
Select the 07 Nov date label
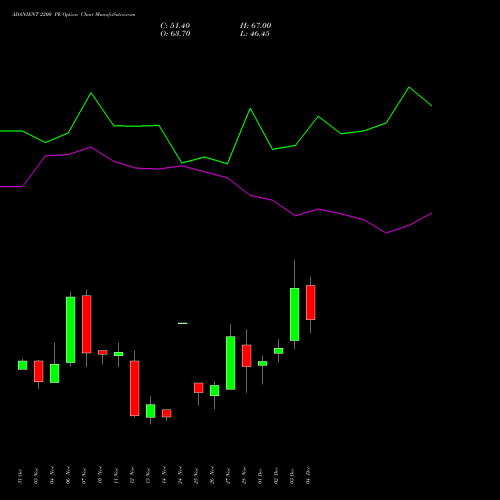pyautogui.click(x=84, y=476)
